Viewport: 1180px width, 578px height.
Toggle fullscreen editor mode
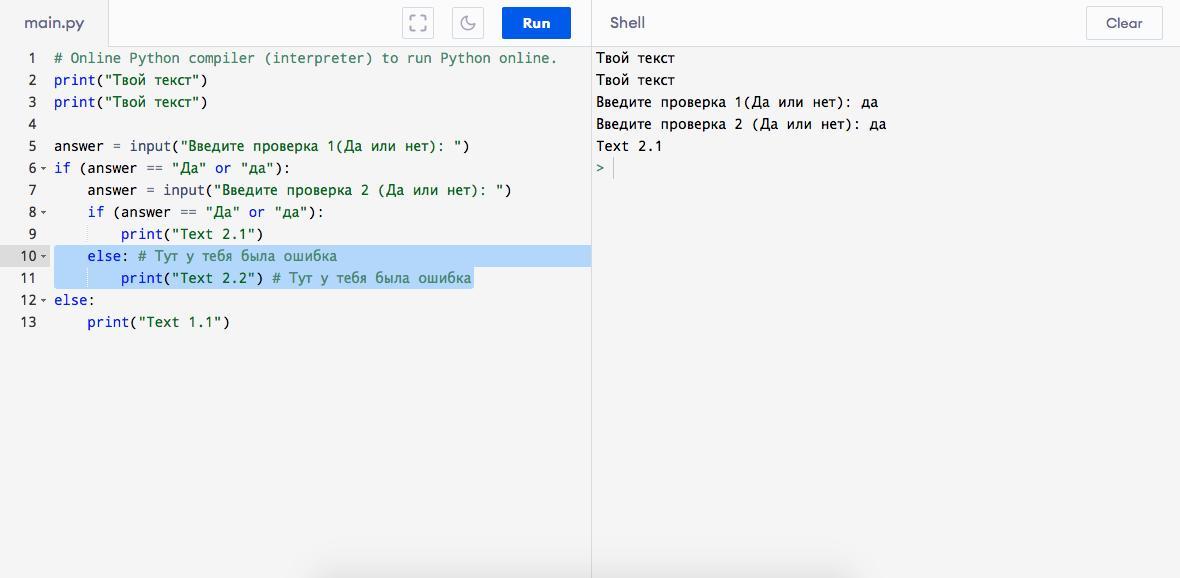[x=418, y=23]
